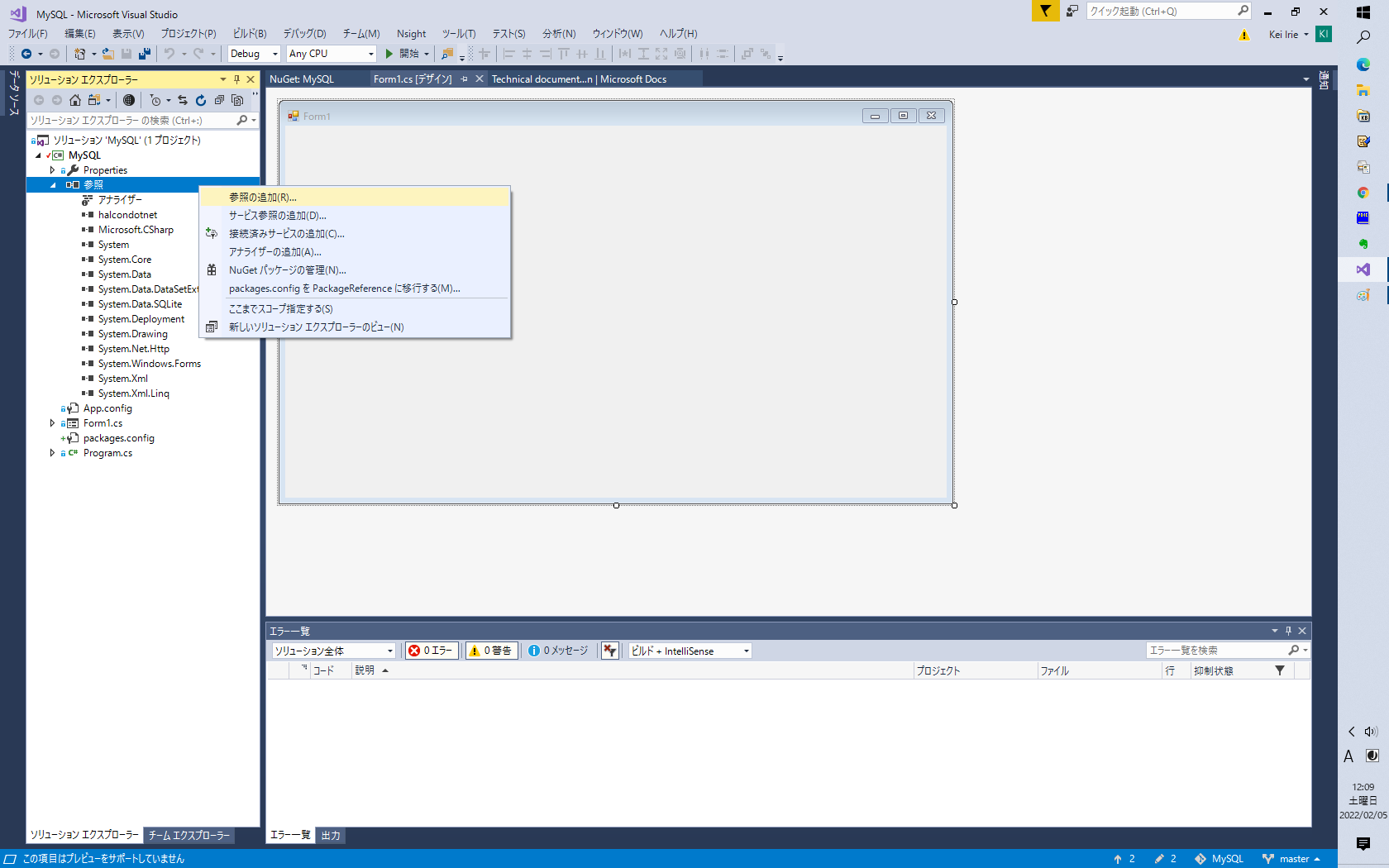Select halcondotnet reference in tree
The image size is (1389, 868).
coord(127,215)
